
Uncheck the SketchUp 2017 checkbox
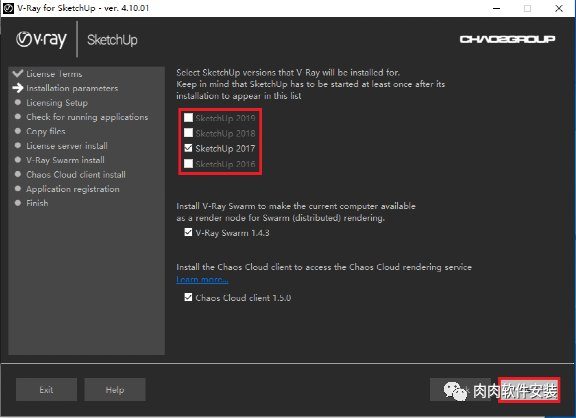pos(188,148)
